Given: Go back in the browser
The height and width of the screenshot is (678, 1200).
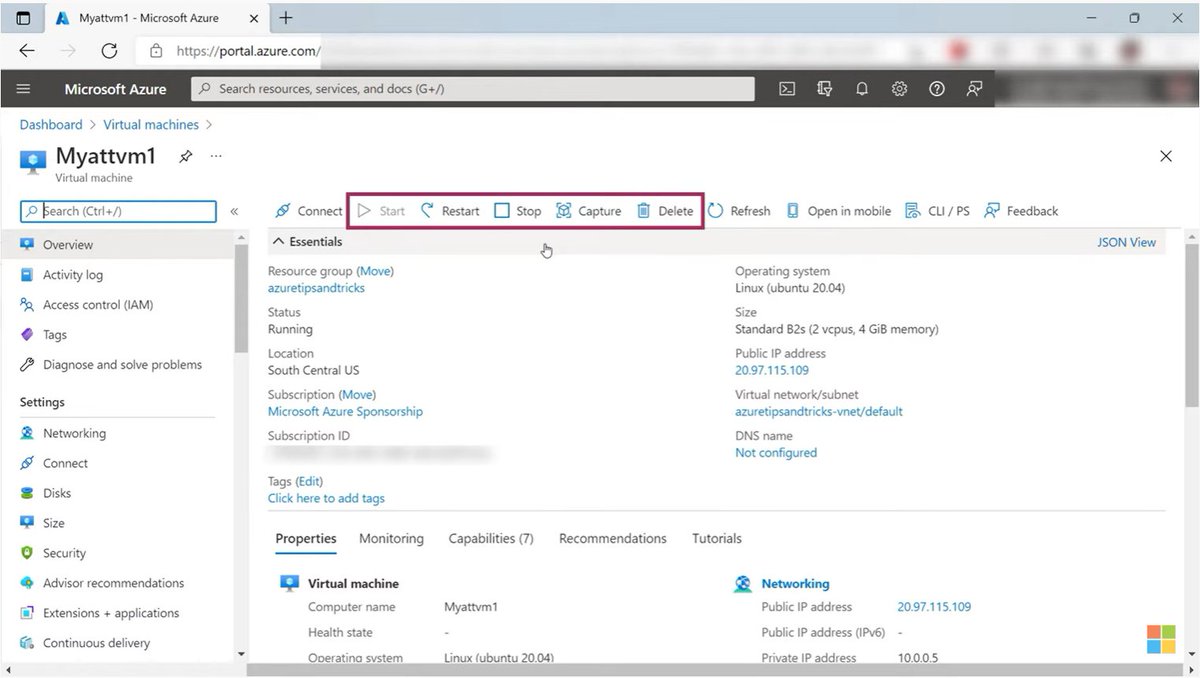Looking at the screenshot, I should [x=27, y=51].
